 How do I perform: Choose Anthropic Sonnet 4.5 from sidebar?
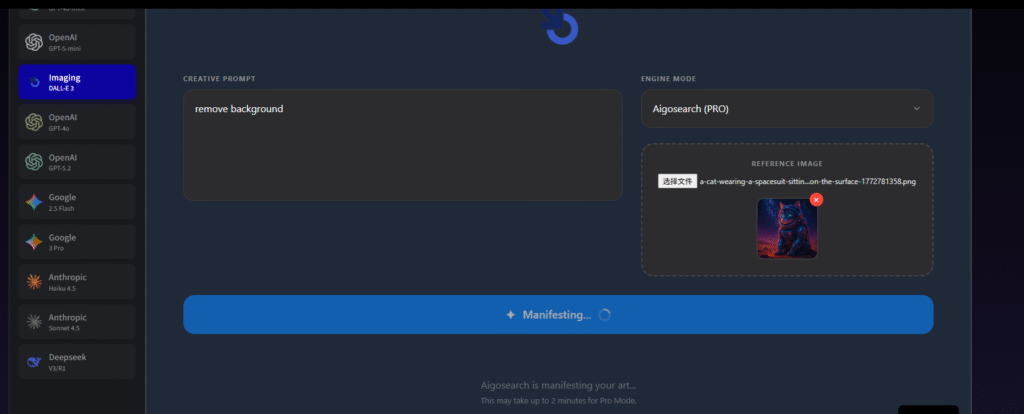tap(77, 322)
